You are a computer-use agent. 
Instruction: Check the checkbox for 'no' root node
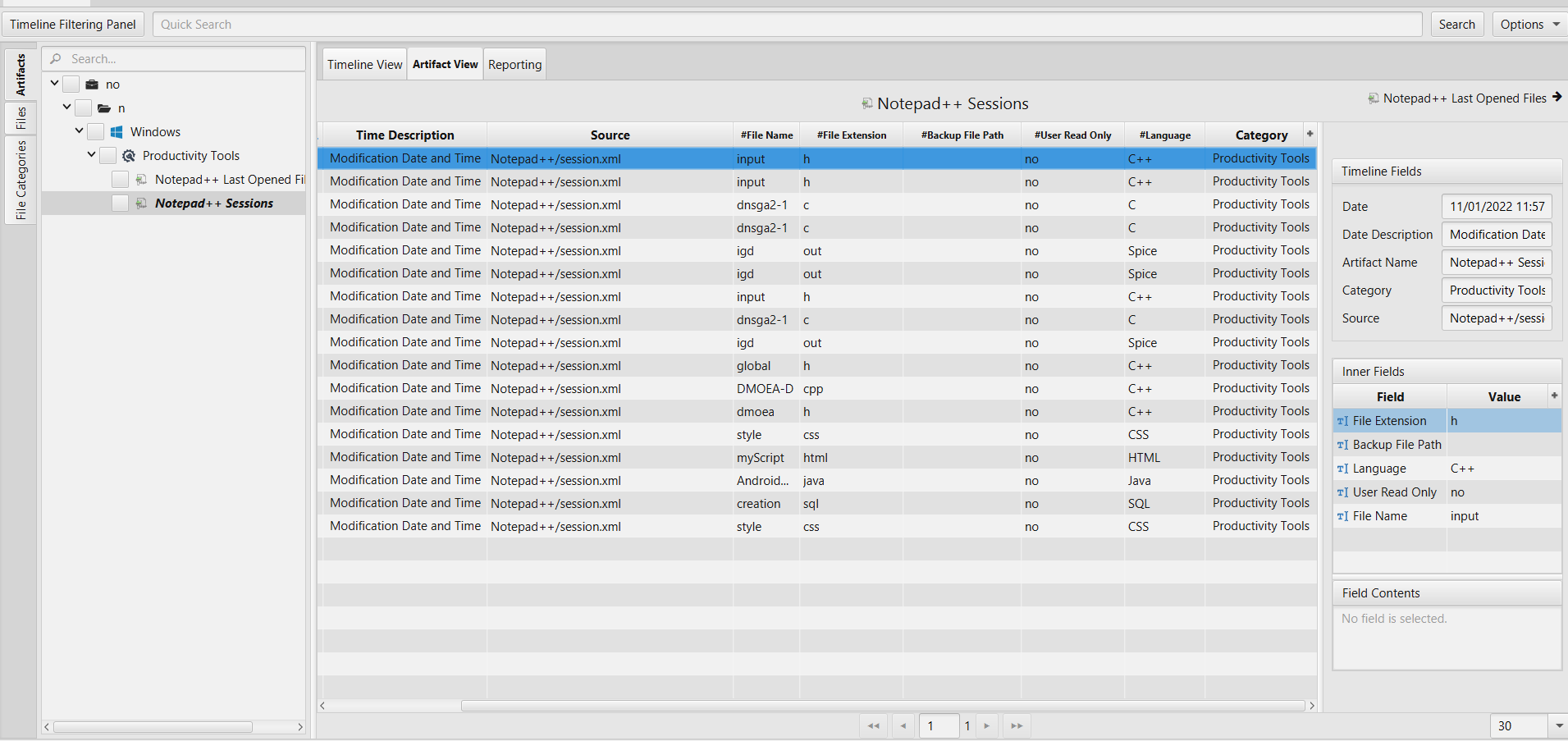point(71,85)
